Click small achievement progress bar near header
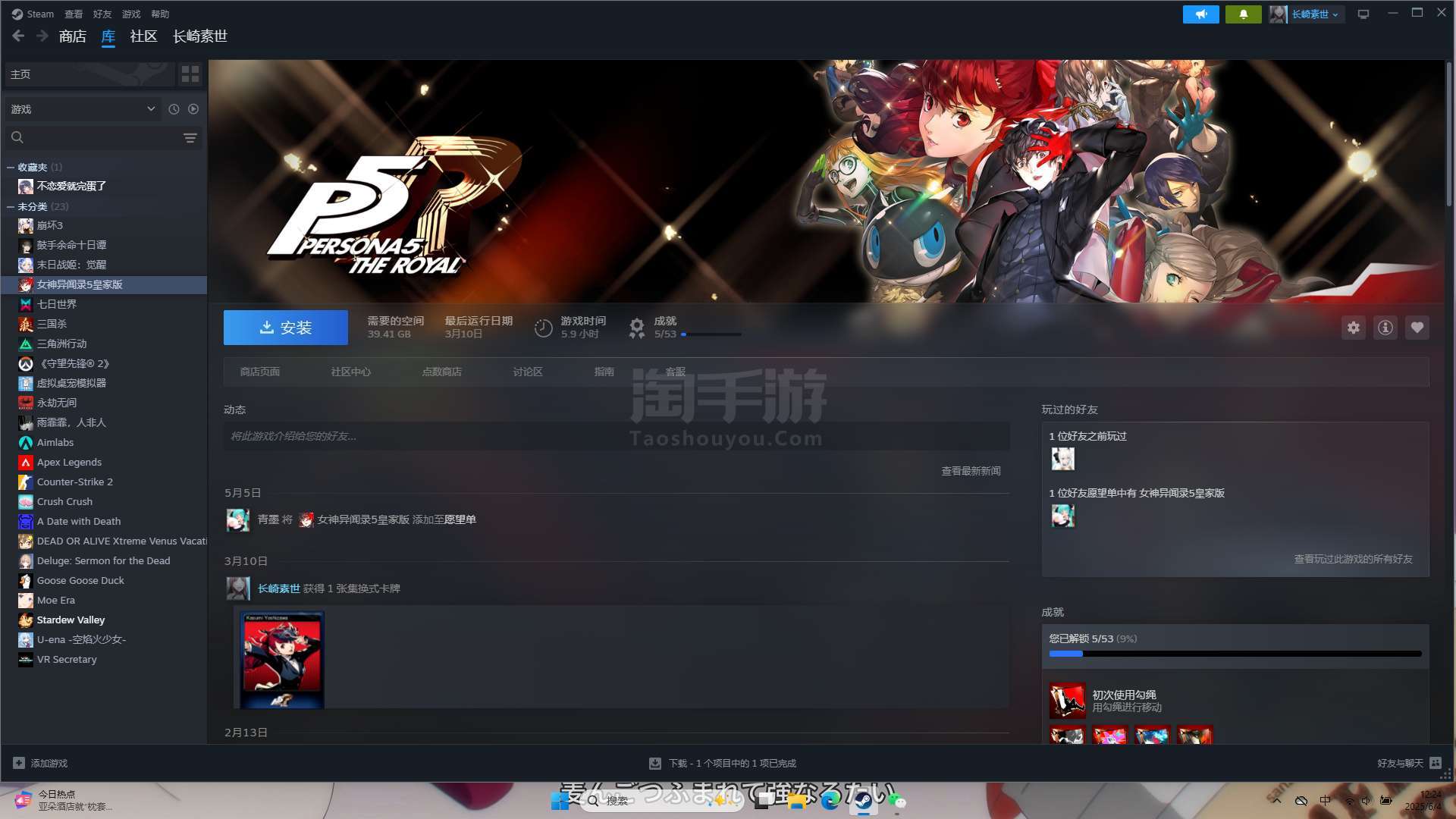This screenshot has width=1456, height=819. (x=711, y=334)
